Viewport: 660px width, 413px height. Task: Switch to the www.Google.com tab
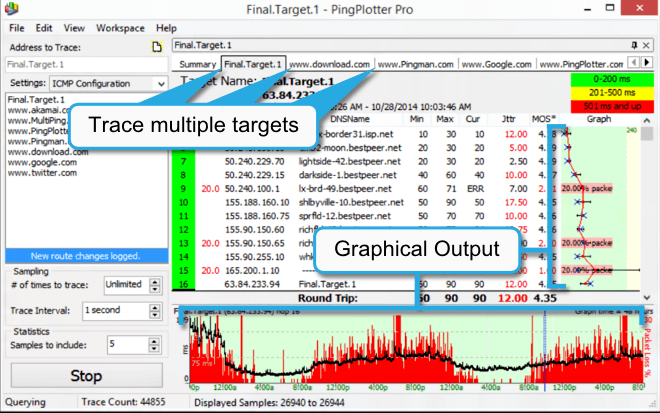click(496, 64)
